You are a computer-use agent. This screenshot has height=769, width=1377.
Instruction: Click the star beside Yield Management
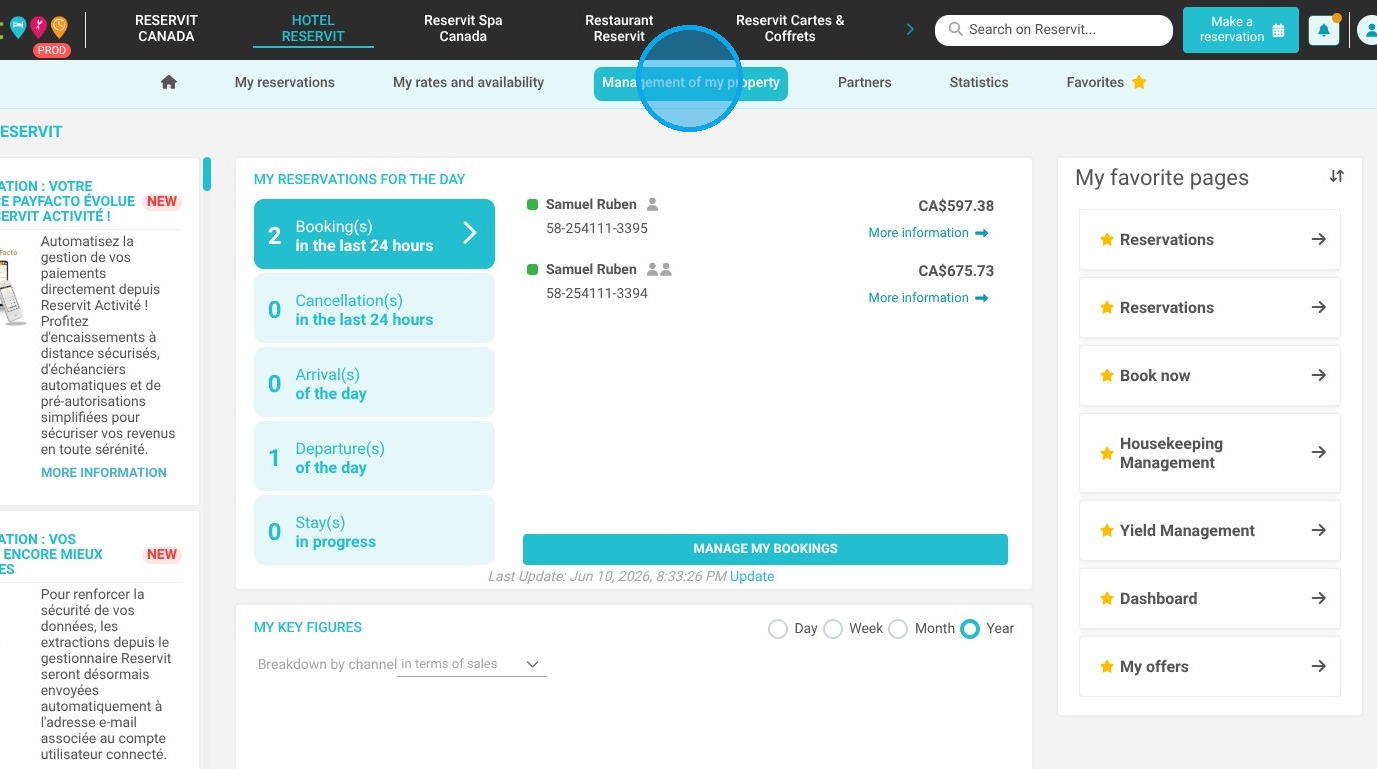1107,531
